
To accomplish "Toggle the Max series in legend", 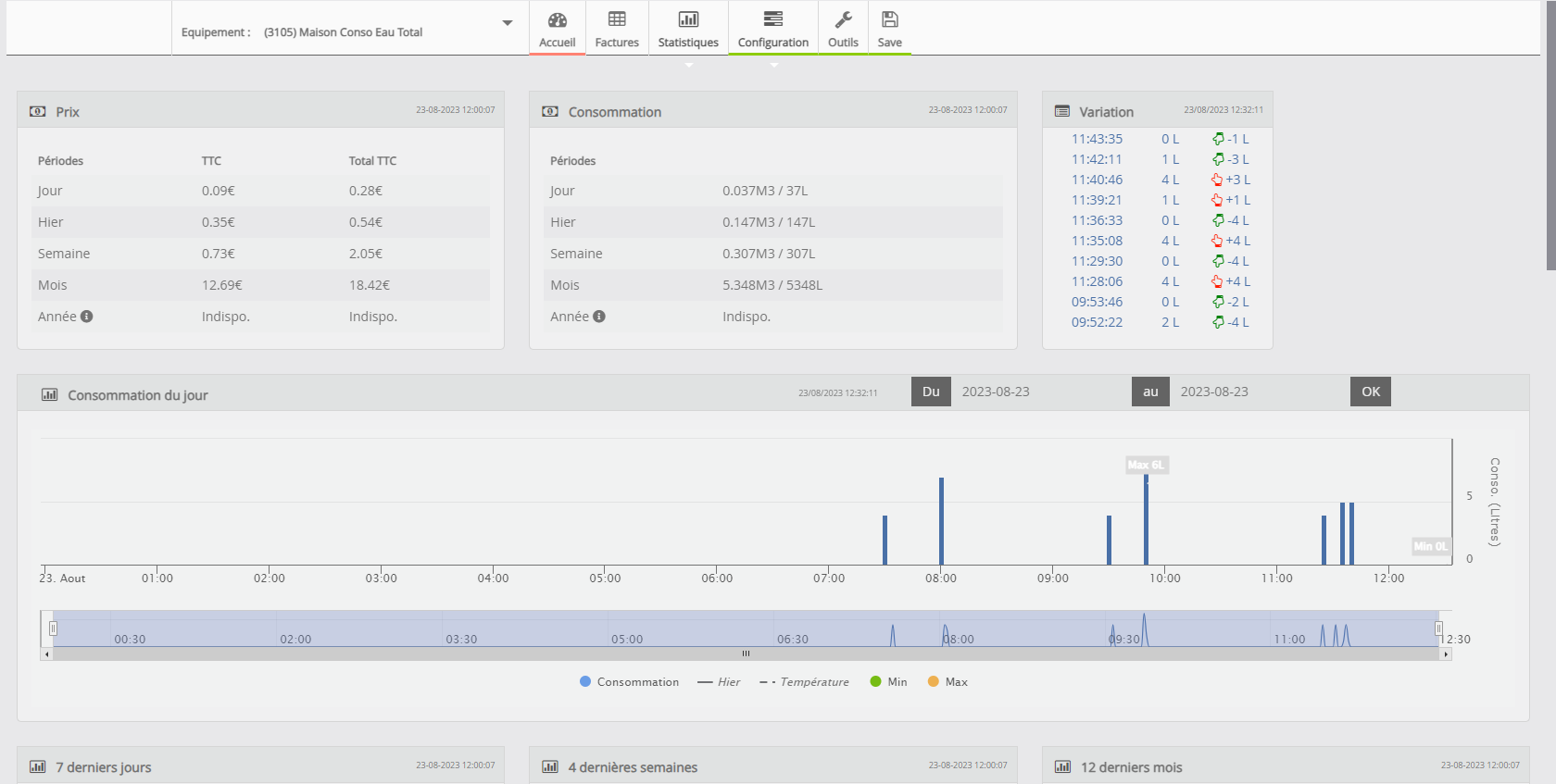I will pyautogui.click(x=947, y=682).
